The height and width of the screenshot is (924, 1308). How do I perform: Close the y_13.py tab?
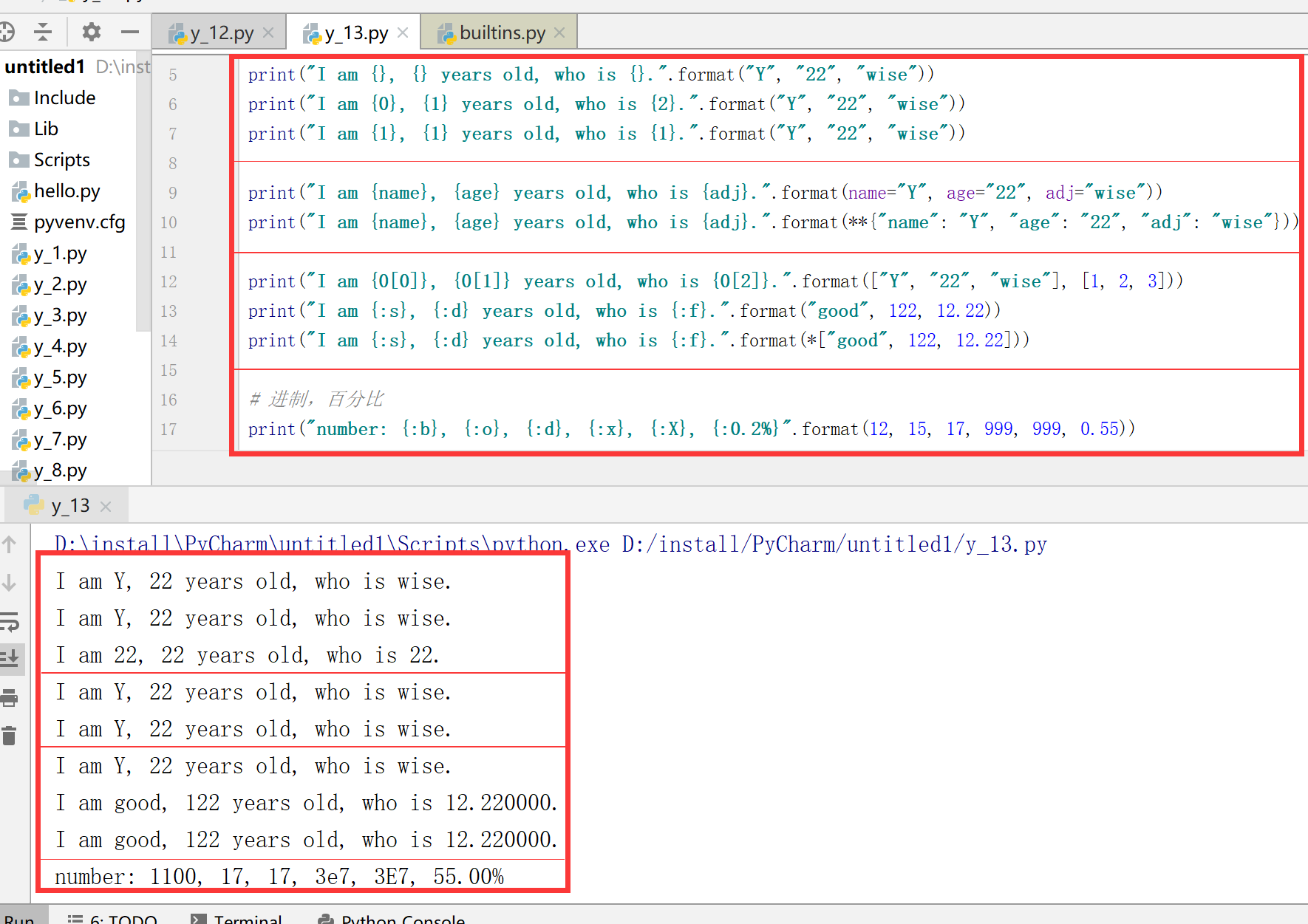coord(403,33)
